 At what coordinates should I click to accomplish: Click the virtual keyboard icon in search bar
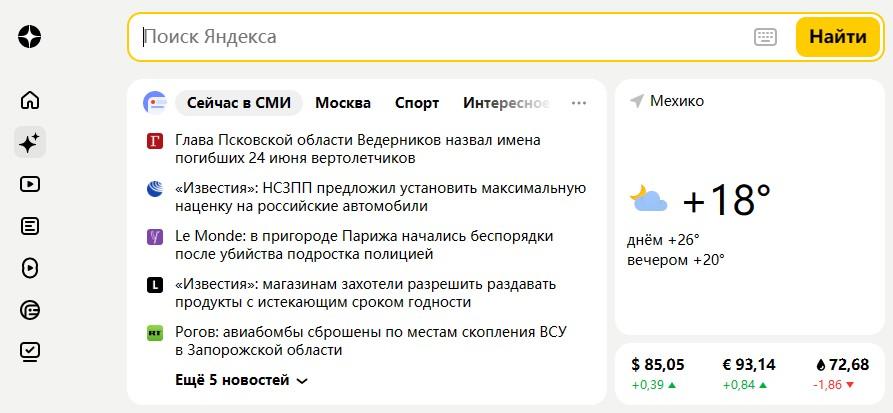click(x=765, y=37)
